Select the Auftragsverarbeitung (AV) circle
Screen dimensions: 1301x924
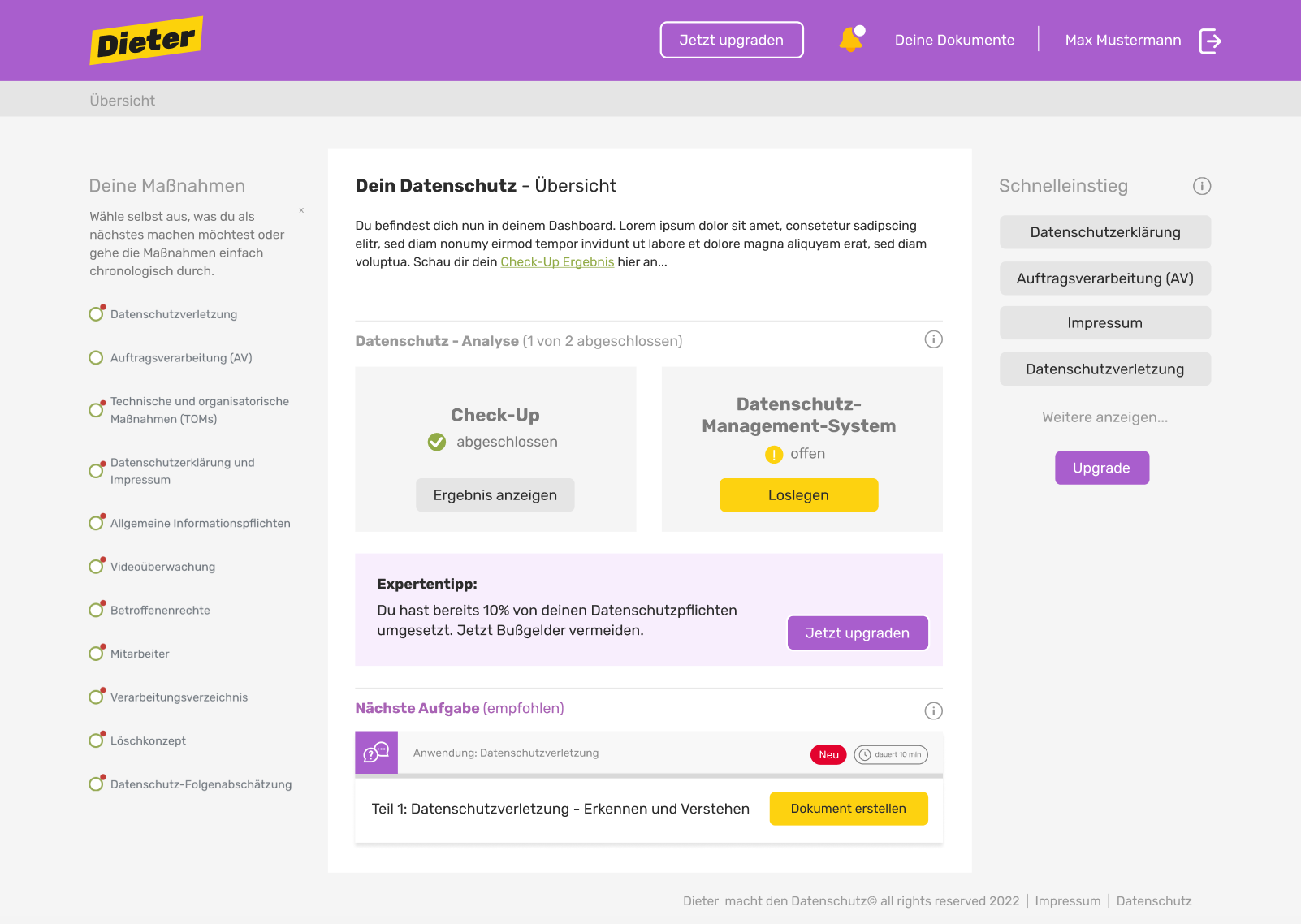click(x=96, y=358)
